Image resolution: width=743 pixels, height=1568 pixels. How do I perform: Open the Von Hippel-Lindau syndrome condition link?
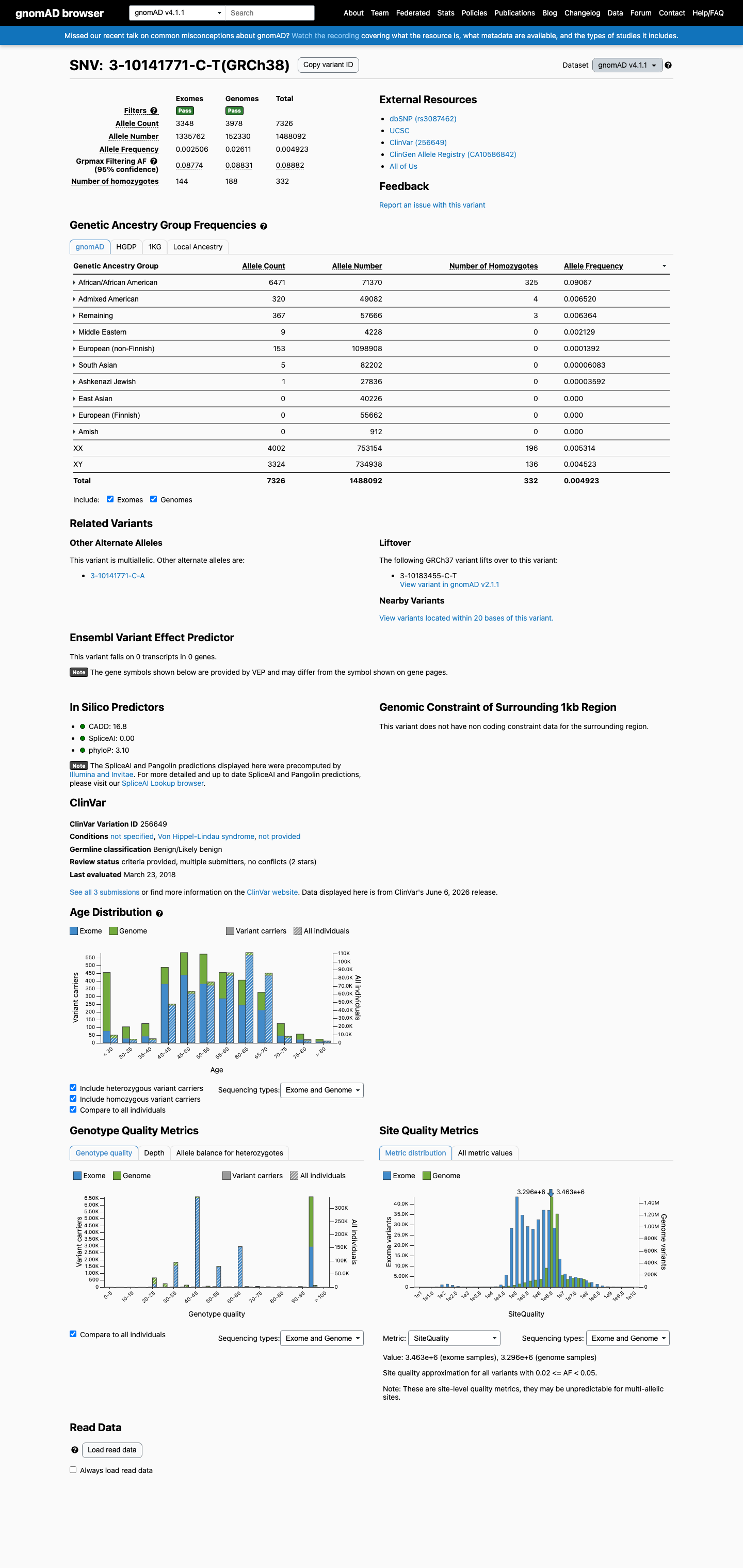[x=206, y=836]
